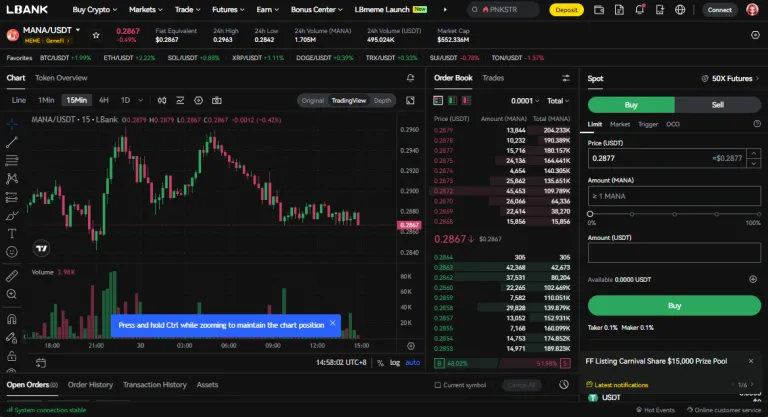Open the notifications bell in header
The width and height of the screenshot is (768, 417).
[640, 9]
